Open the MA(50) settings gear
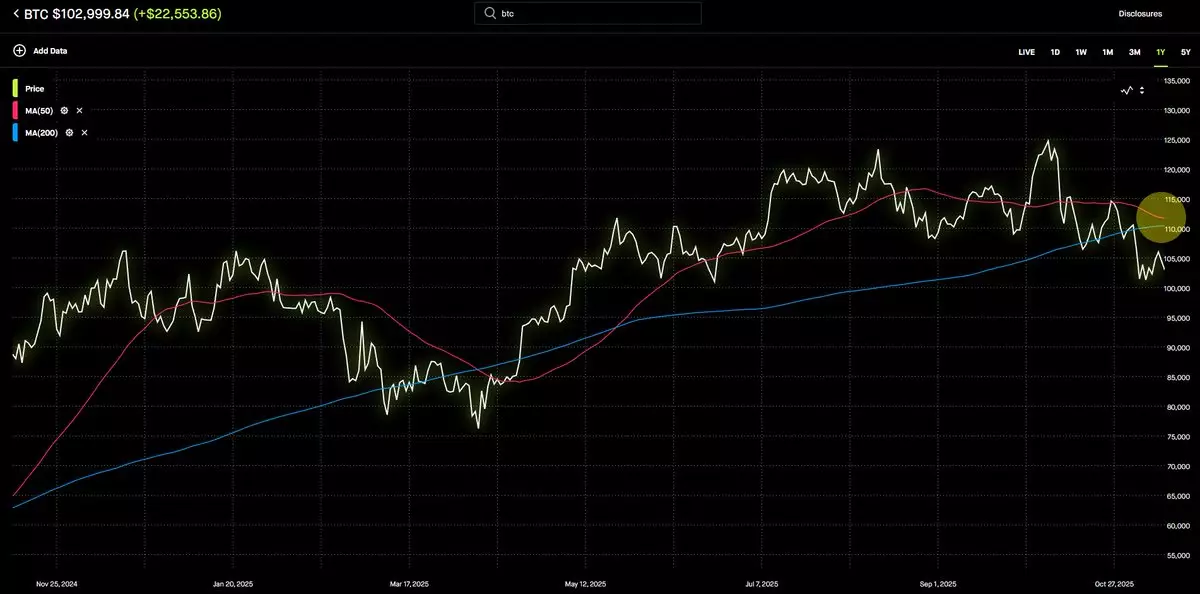The image size is (1200, 594). 65,110
